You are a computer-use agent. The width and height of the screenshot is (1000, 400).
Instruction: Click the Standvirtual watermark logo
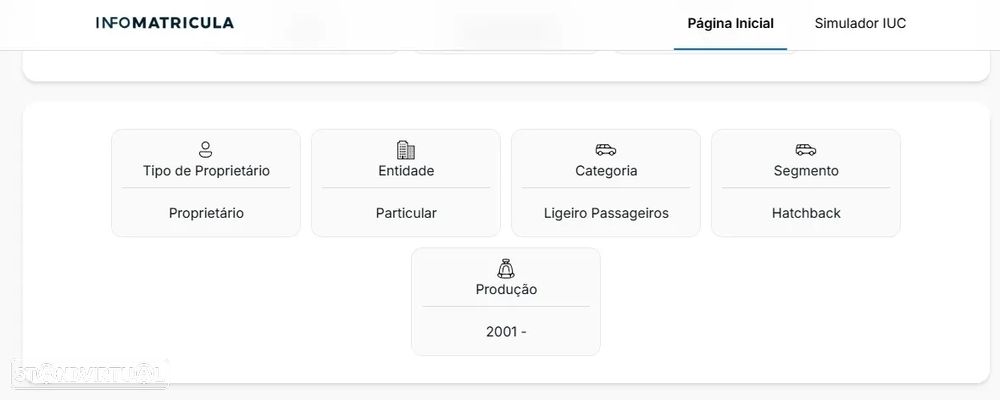[88, 375]
